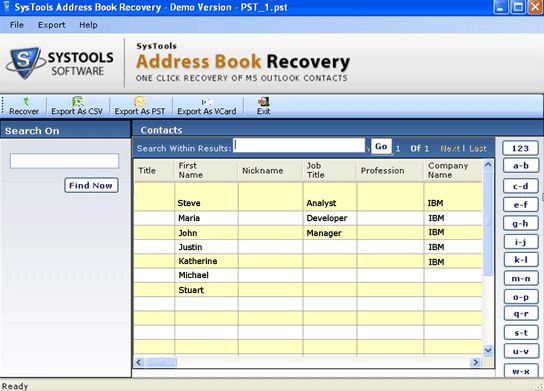
Task: Open the Export menu
Action: coord(51,25)
